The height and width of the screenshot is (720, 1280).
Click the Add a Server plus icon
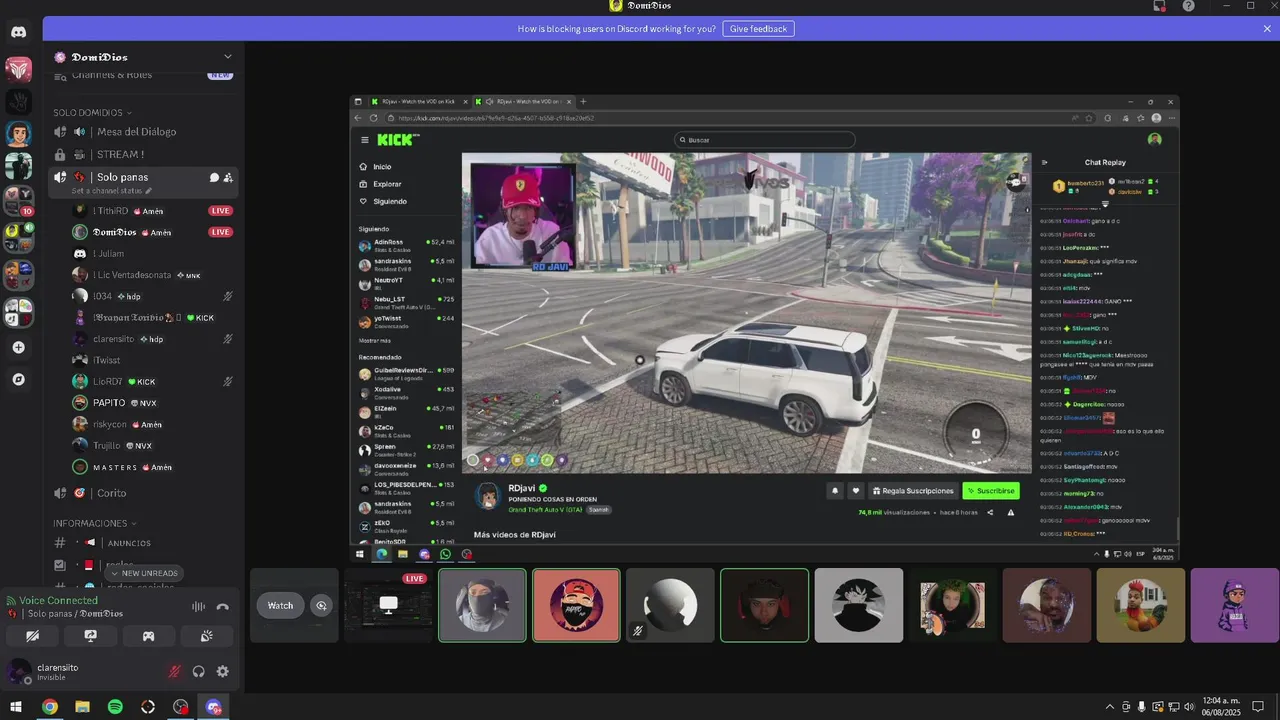click(19, 348)
